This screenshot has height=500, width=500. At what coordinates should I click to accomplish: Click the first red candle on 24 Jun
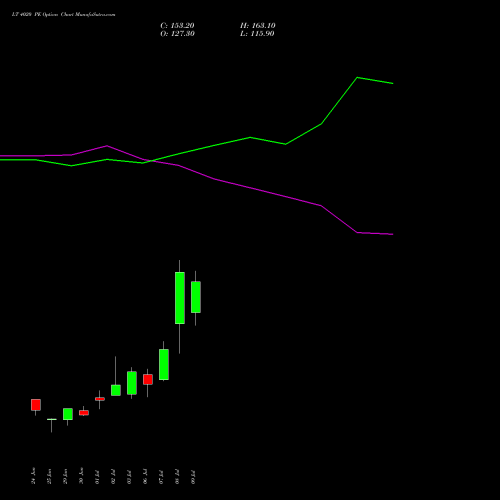click(x=36, y=405)
